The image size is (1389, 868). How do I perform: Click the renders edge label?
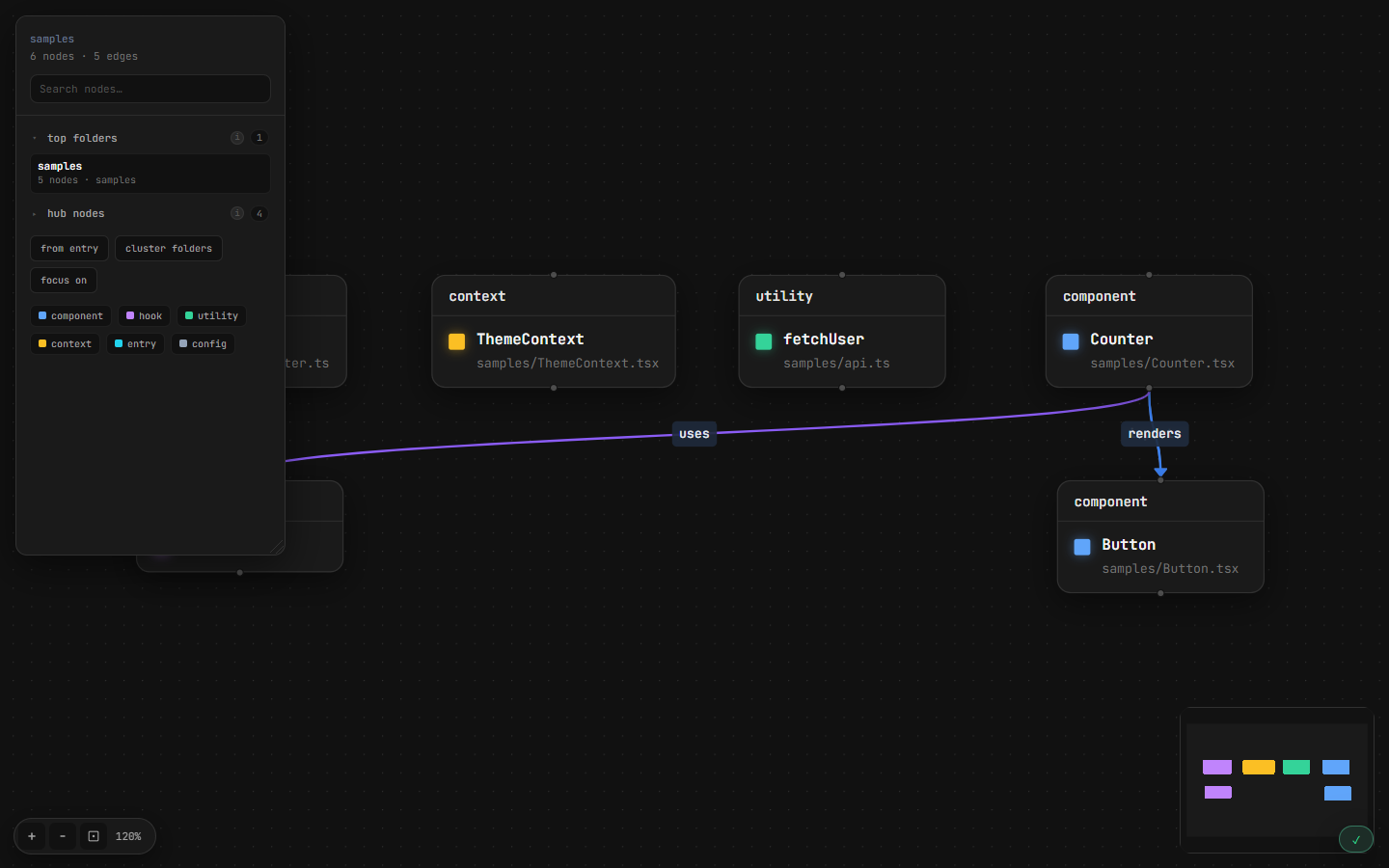(1155, 434)
